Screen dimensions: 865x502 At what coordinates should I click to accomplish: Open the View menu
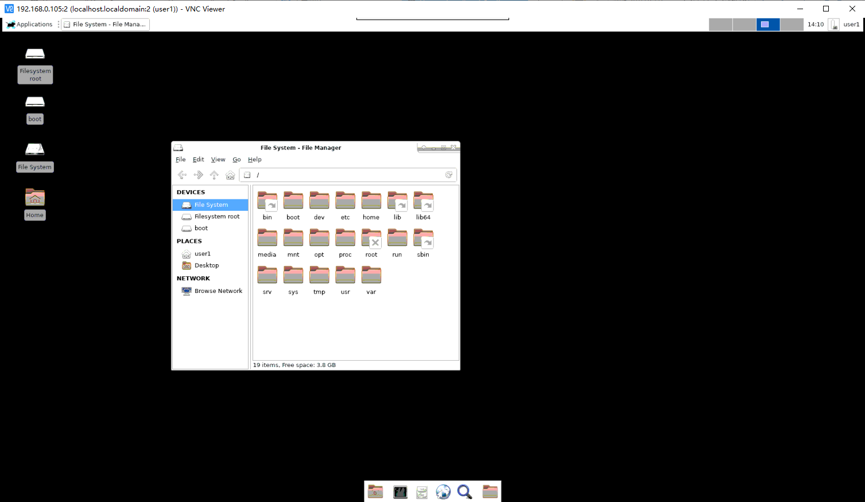(x=218, y=159)
